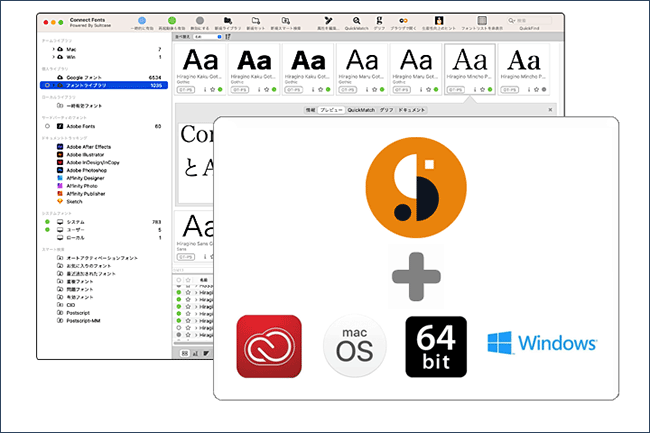This screenshot has width=650, height=433.
Task: Switch to the グリフ tab
Action: (386, 110)
